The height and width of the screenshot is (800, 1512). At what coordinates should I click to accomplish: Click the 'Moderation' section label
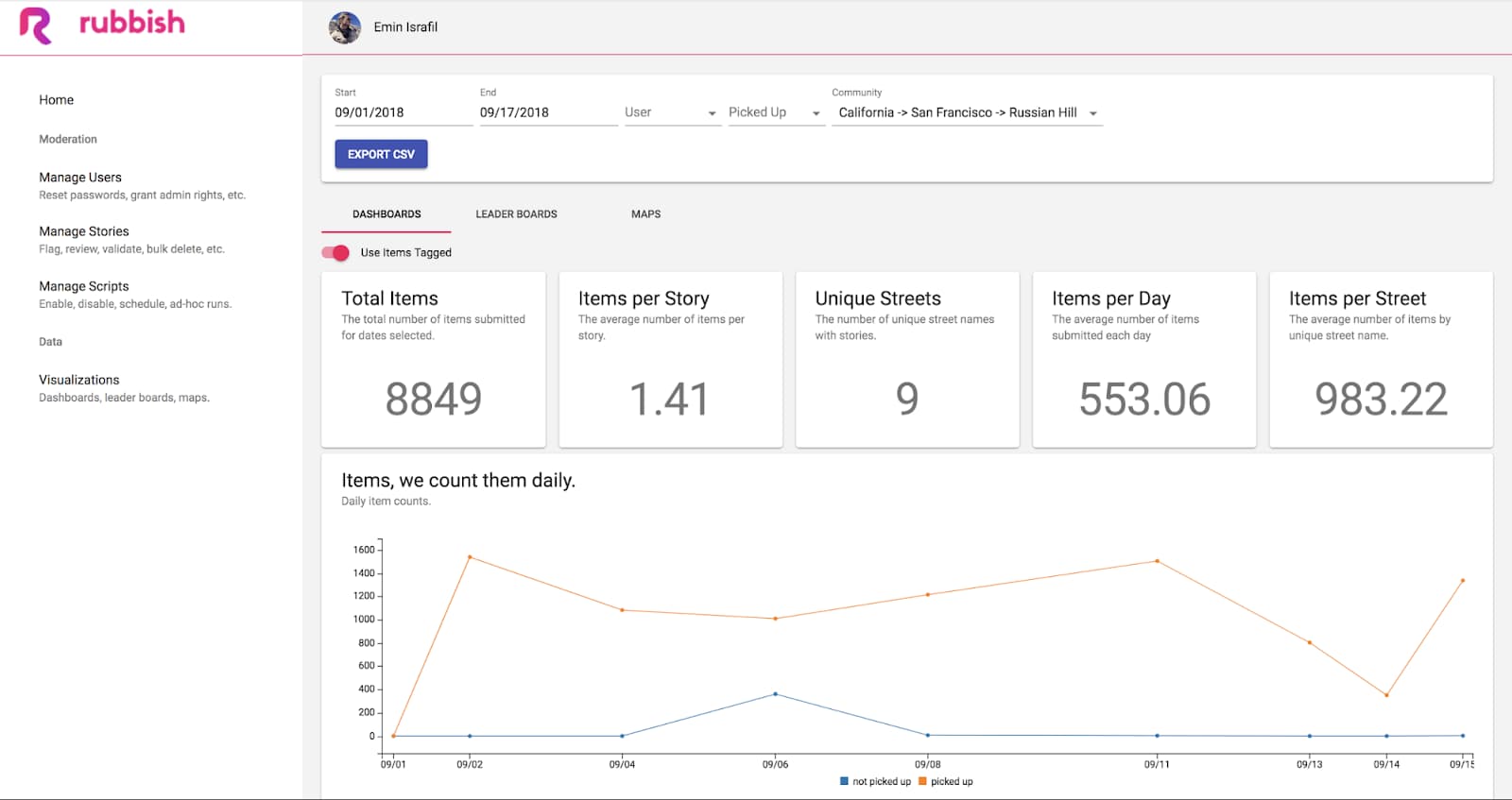(x=68, y=139)
